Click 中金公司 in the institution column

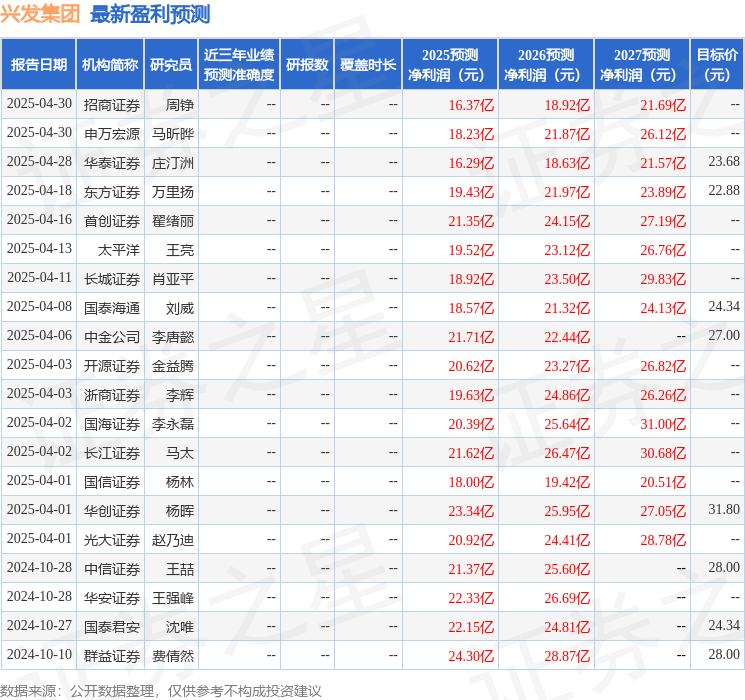(x=112, y=336)
